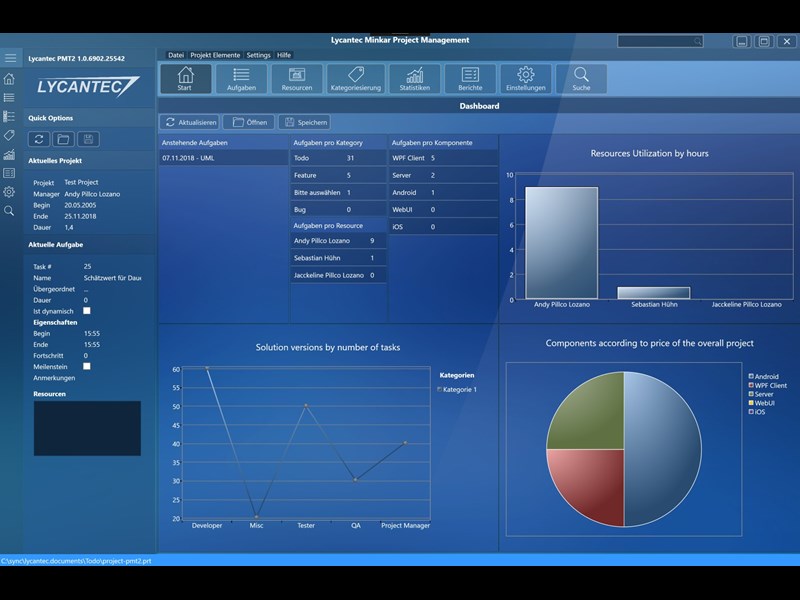800x600 pixels.
Task: Select the "Todo" category row
Action: pos(338,158)
